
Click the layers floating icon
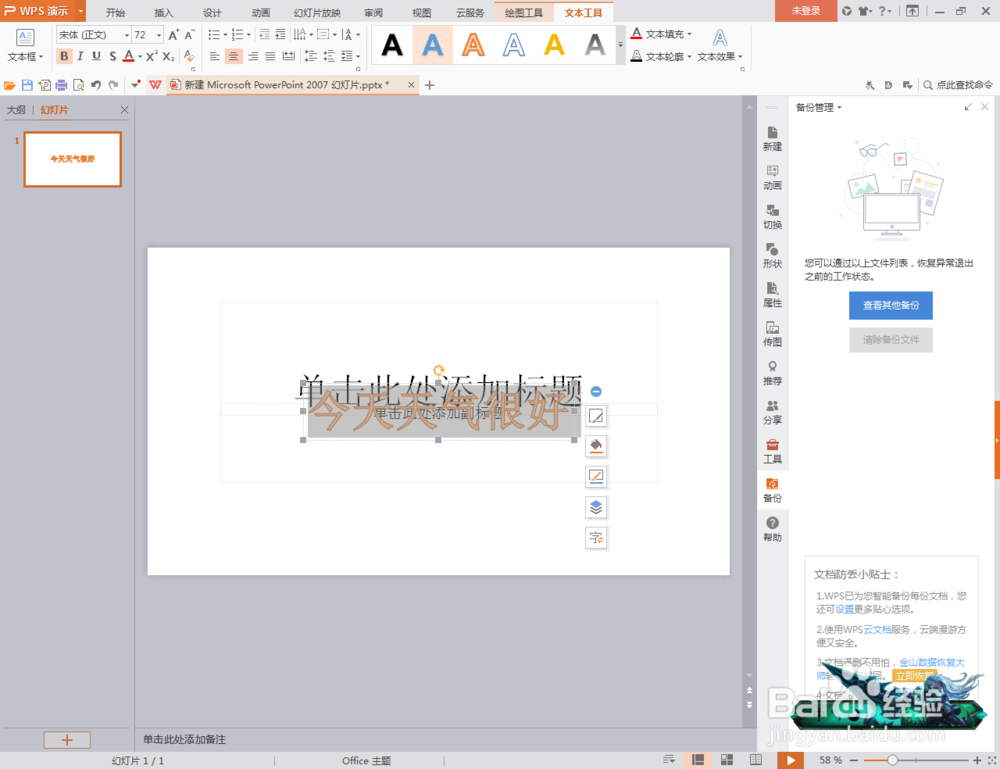click(596, 507)
